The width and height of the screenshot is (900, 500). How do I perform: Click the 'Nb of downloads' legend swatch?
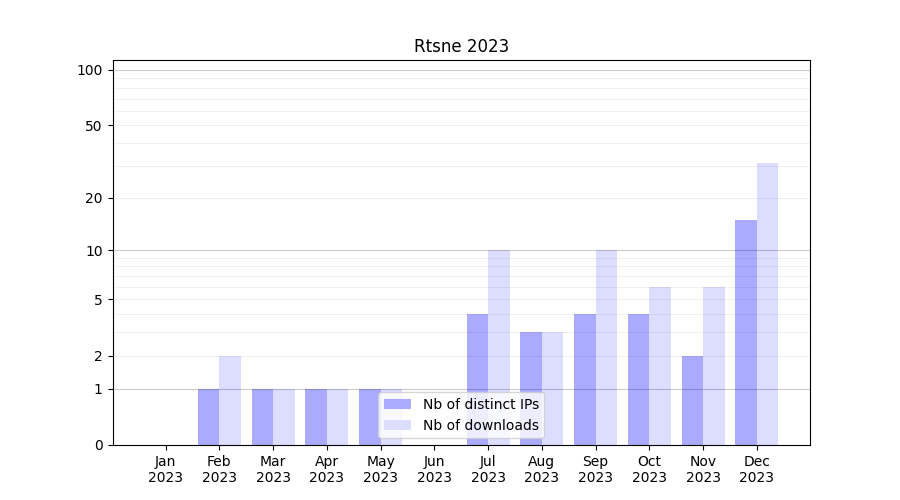[397, 425]
